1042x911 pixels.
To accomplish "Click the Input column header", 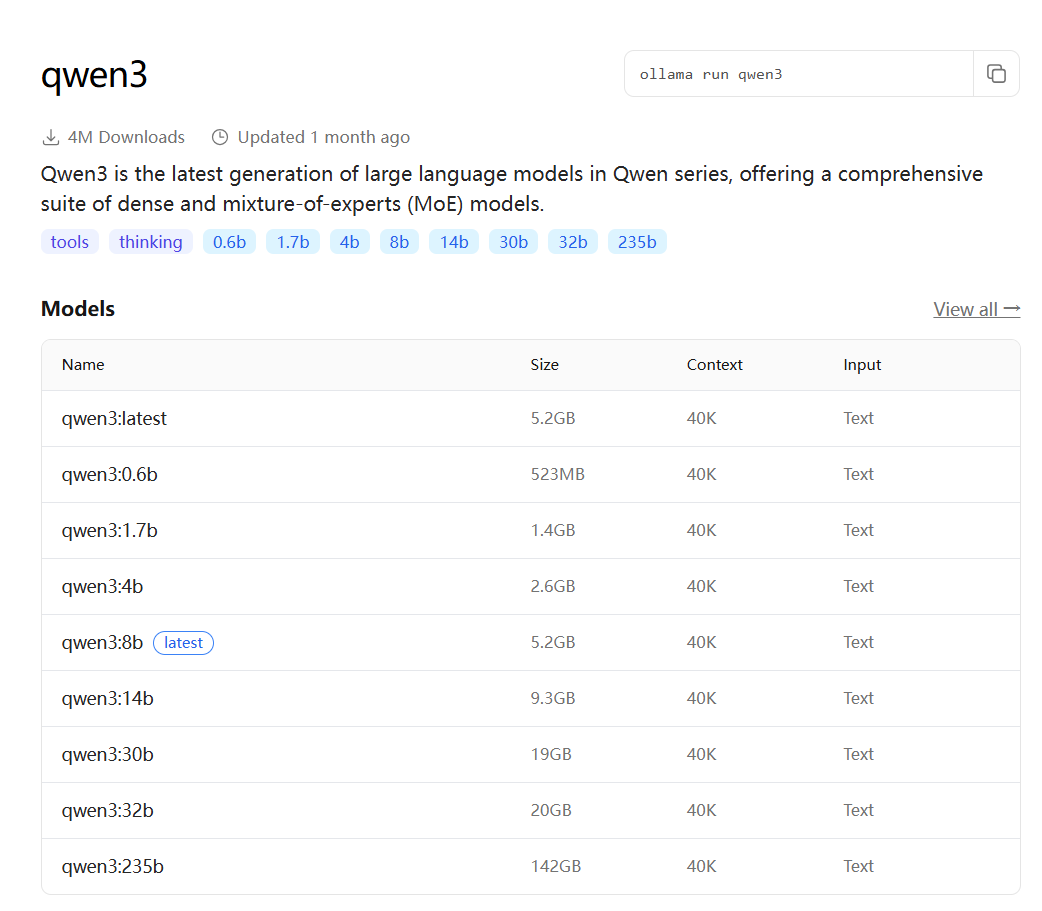I will [862, 365].
